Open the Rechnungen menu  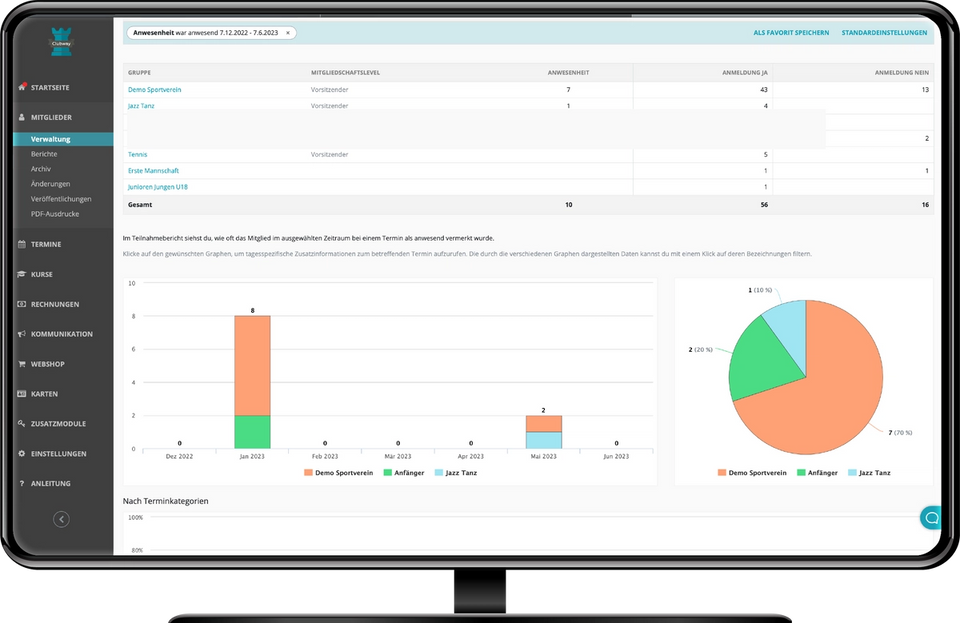tap(55, 304)
